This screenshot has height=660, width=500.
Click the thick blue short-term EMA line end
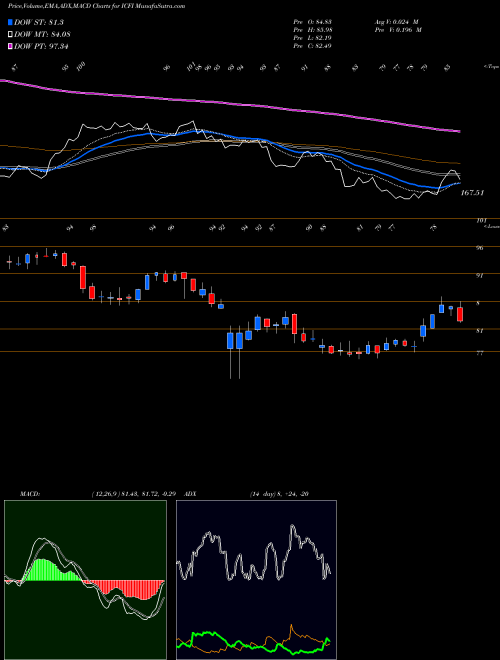click(x=458, y=183)
